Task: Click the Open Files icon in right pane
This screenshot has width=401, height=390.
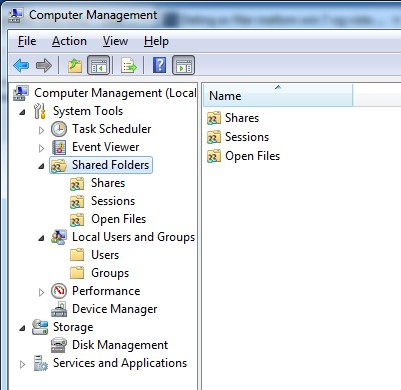Action: pos(214,156)
